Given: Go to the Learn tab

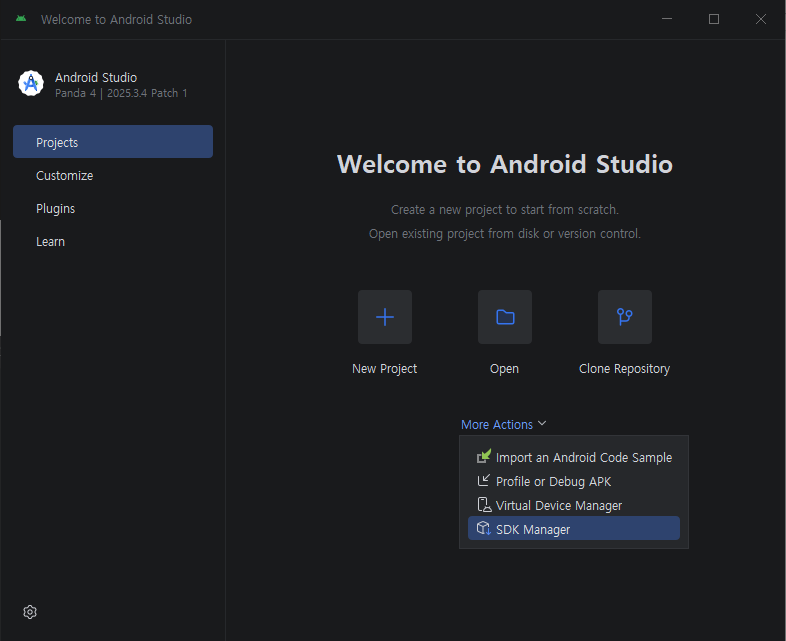Looking at the screenshot, I should 113,242.
